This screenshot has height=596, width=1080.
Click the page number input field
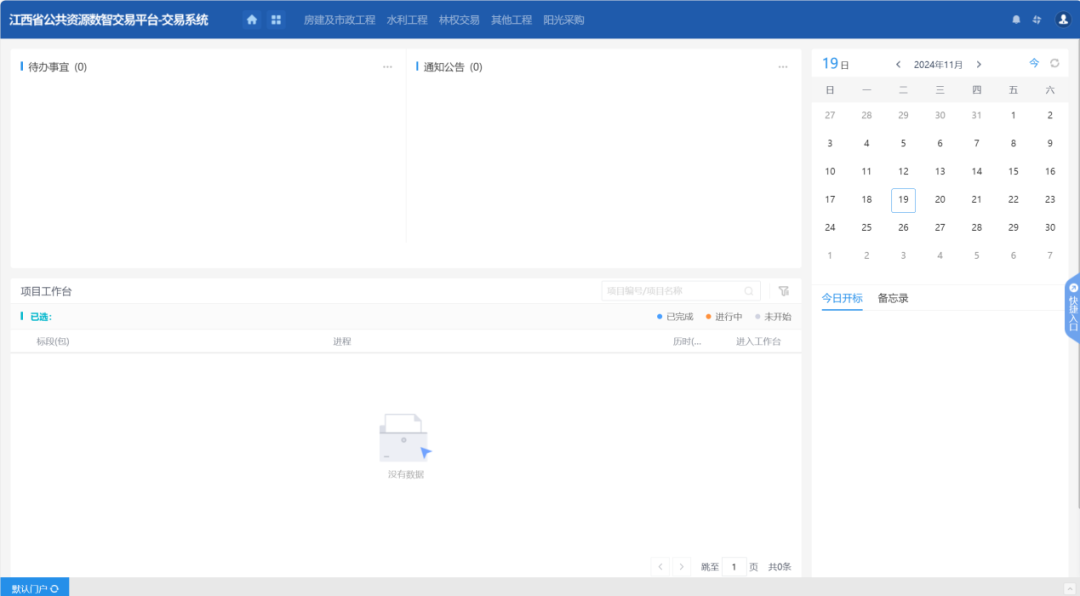coord(735,566)
